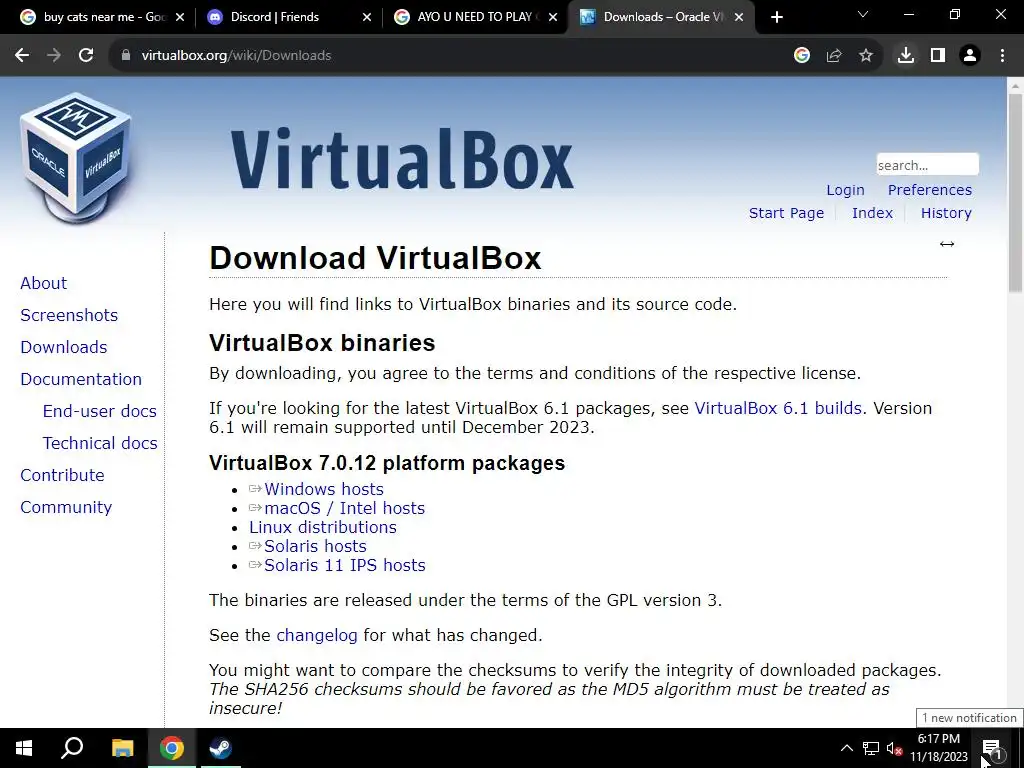This screenshot has width=1024, height=768.
Task: Click the network tray icon
Action: [x=871, y=748]
